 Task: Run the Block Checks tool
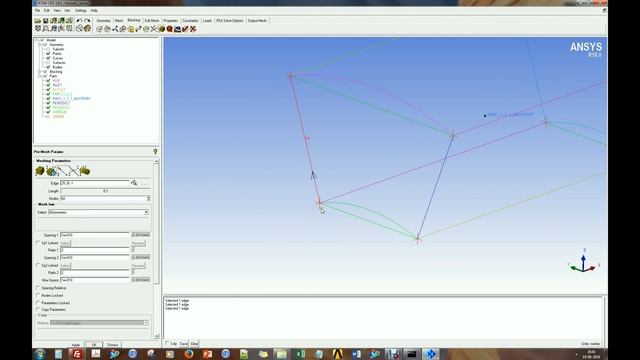click(185, 29)
